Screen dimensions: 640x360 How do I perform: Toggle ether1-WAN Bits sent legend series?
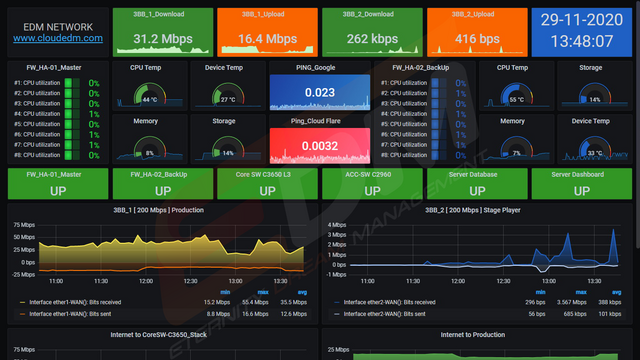point(70,314)
